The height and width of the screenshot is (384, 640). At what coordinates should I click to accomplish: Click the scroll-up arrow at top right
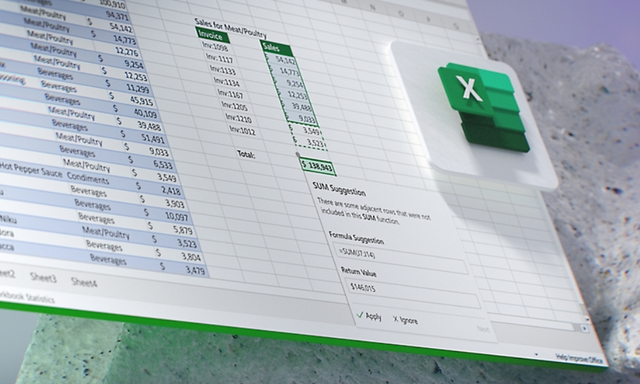point(478,38)
